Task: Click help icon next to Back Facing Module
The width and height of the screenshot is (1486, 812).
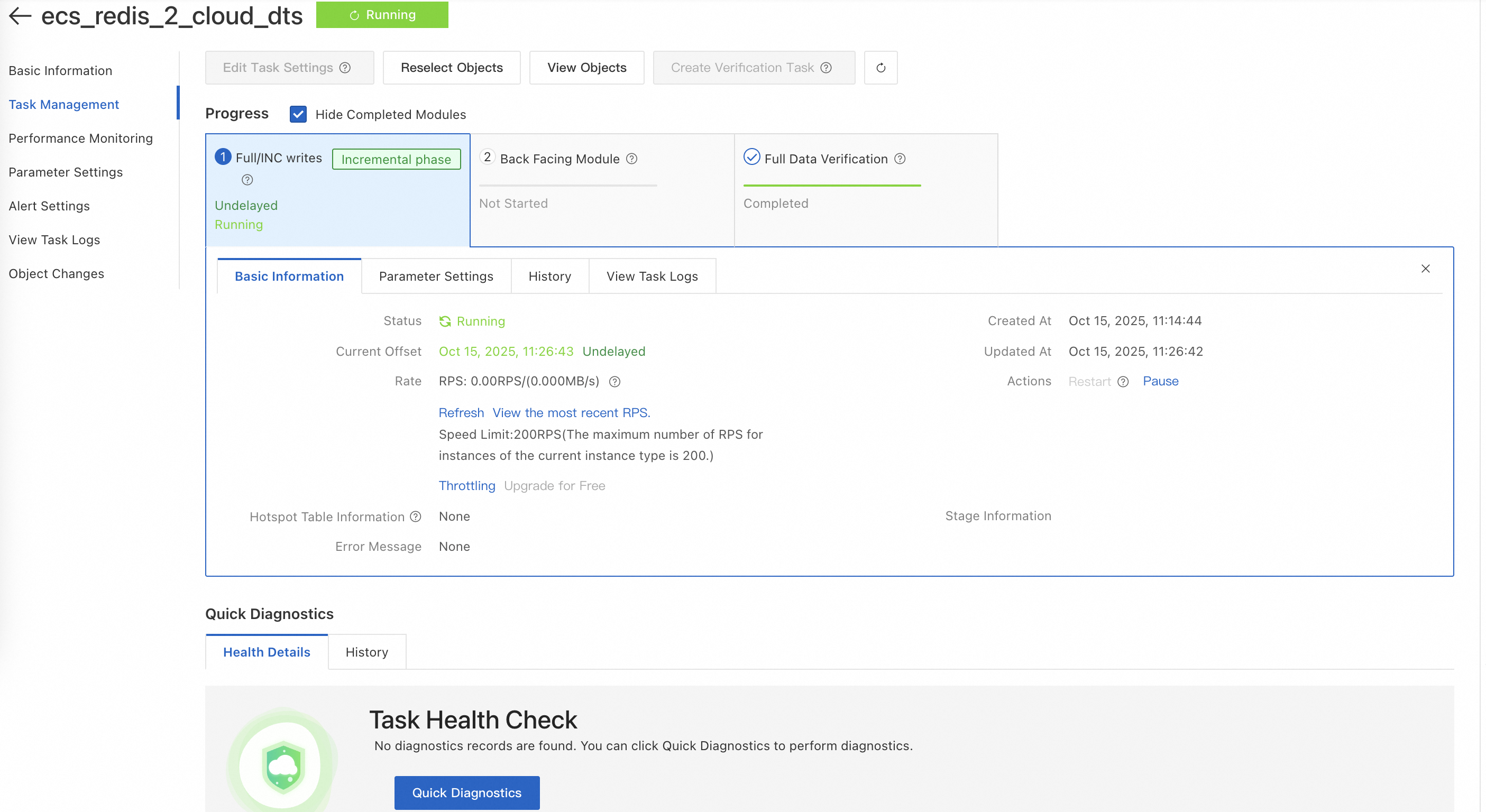Action: click(631, 159)
